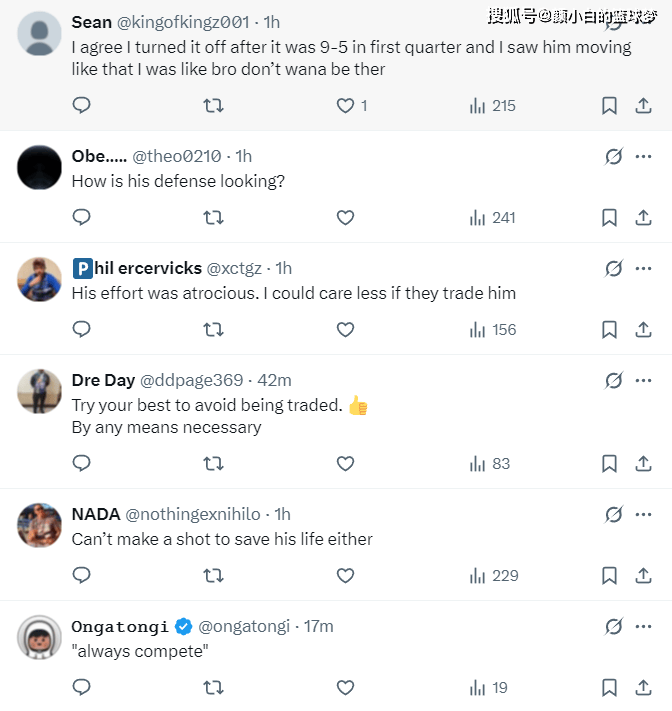This screenshot has height=711, width=672.
Task: Retweet Obe's defense question tweet
Action: [x=213, y=217]
